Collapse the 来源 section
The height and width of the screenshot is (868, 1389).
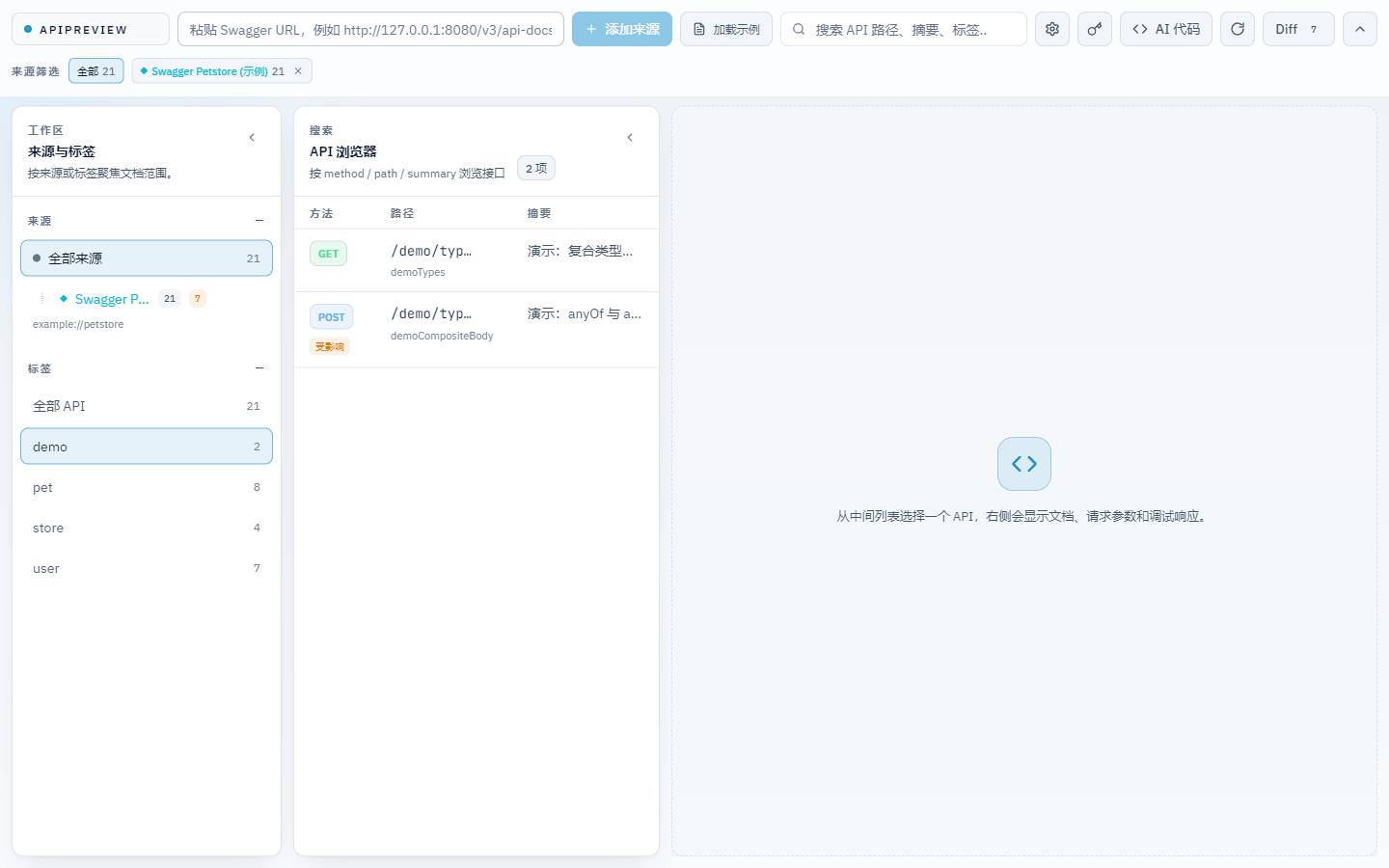click(x=259, y=221)
